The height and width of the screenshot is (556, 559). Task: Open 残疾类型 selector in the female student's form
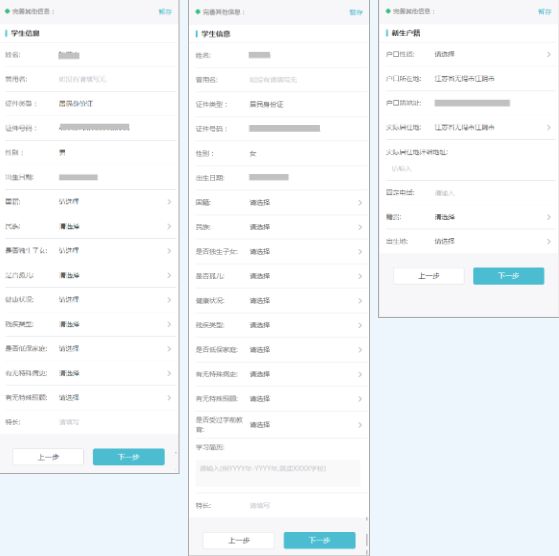coord(279,325)
